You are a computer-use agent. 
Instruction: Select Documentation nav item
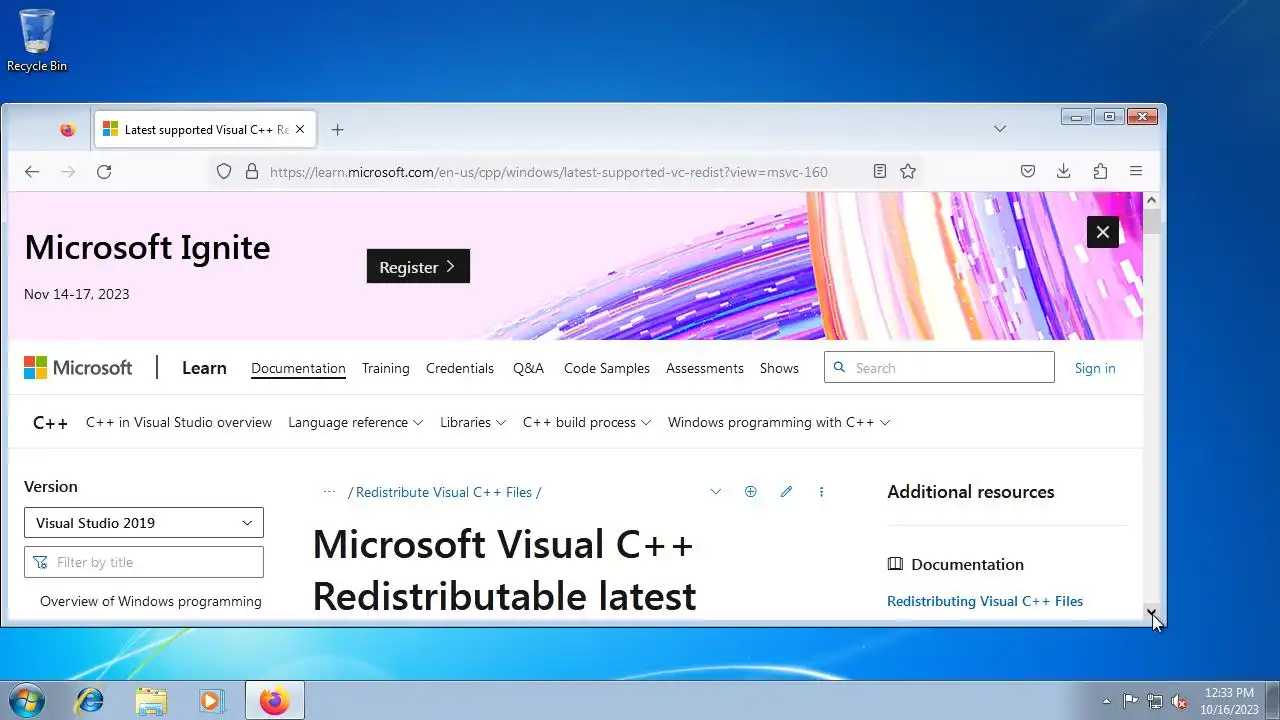[x=298, y=368]
